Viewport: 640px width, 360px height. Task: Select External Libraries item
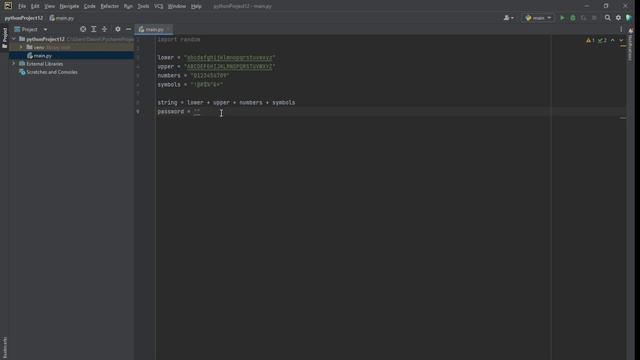point(44,64)
